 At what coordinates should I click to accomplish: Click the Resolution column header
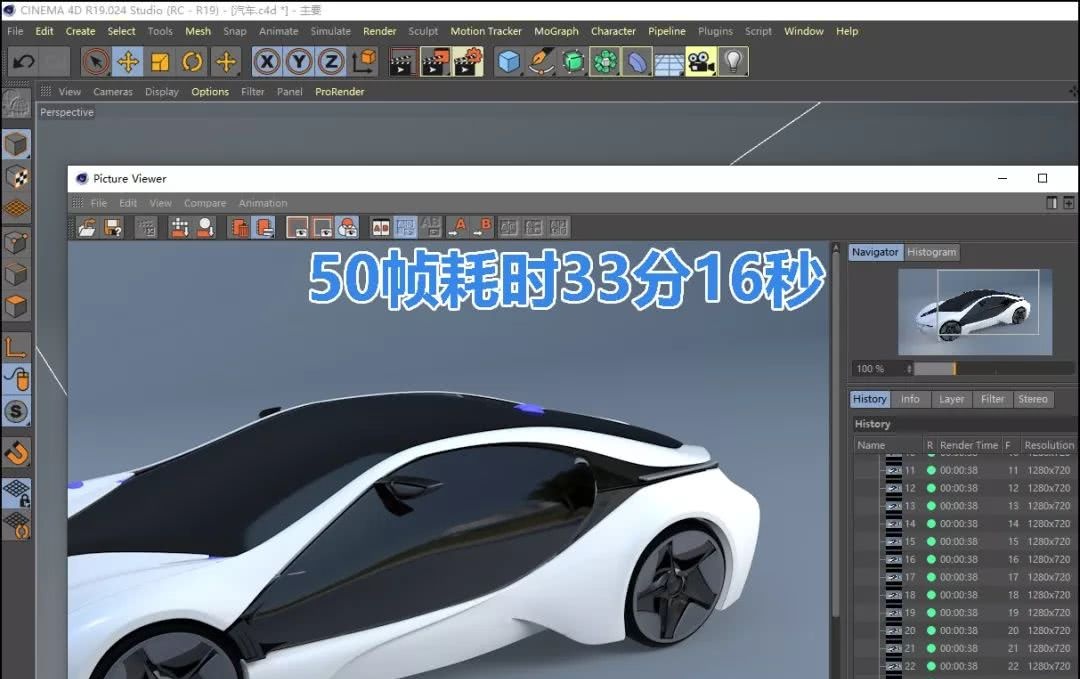click(1048, 445)
